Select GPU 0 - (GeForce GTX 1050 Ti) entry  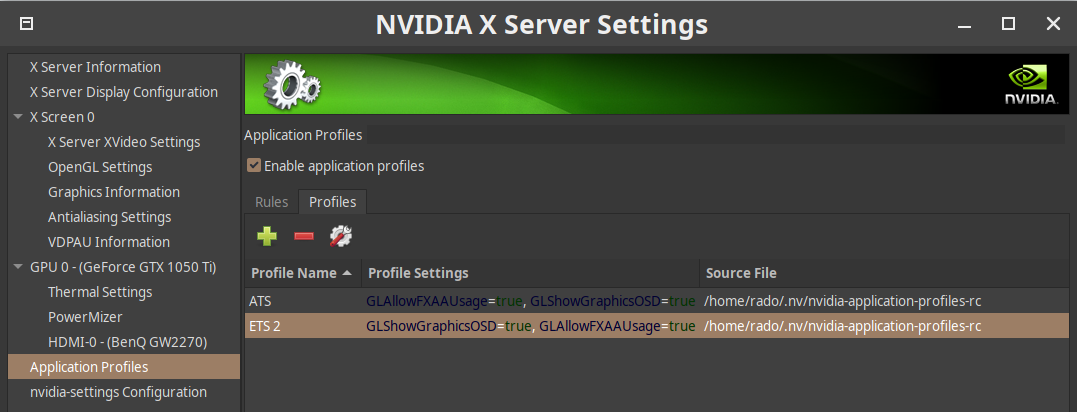pos(124,267)
